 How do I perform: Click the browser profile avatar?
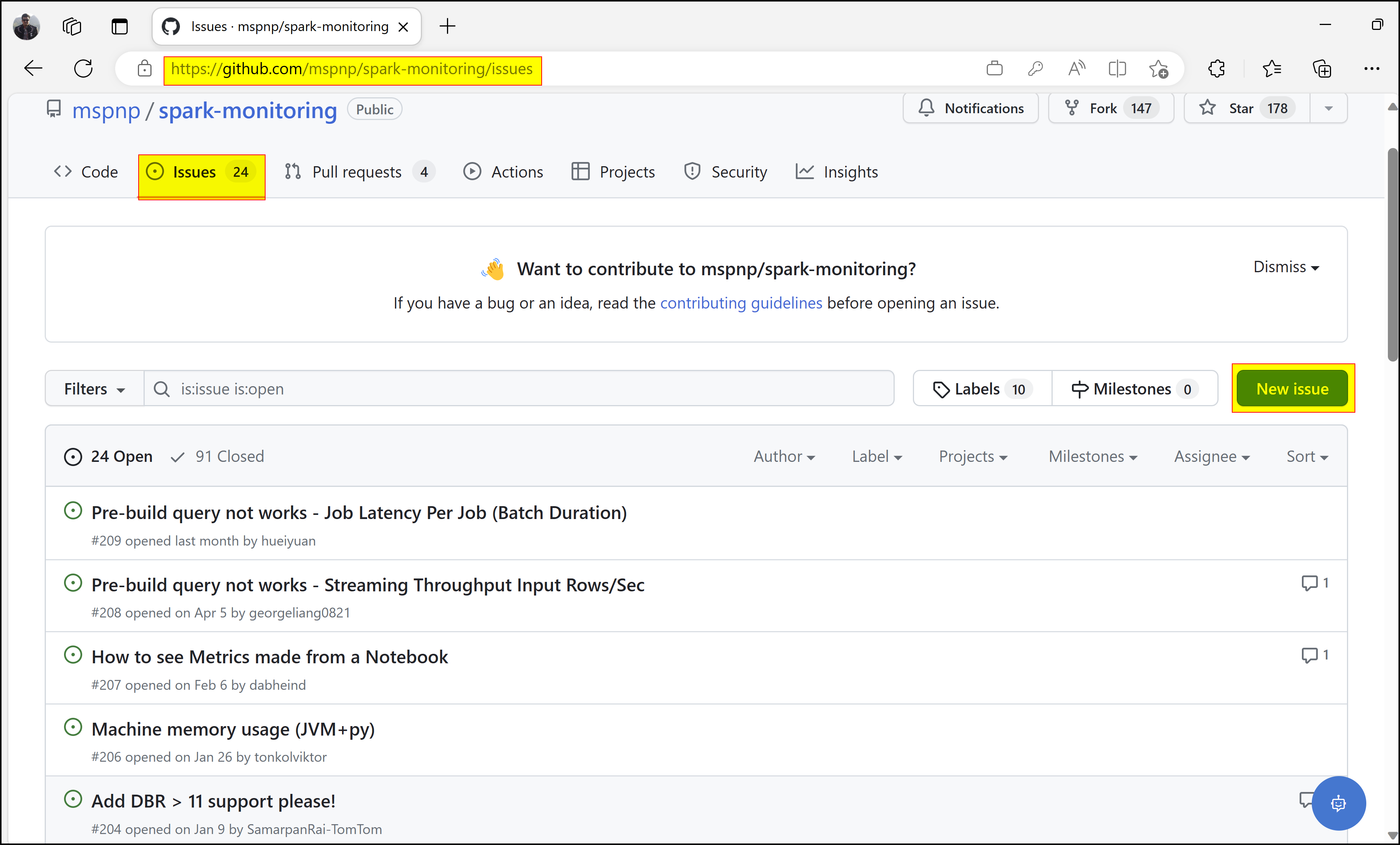tap(26, 26)
